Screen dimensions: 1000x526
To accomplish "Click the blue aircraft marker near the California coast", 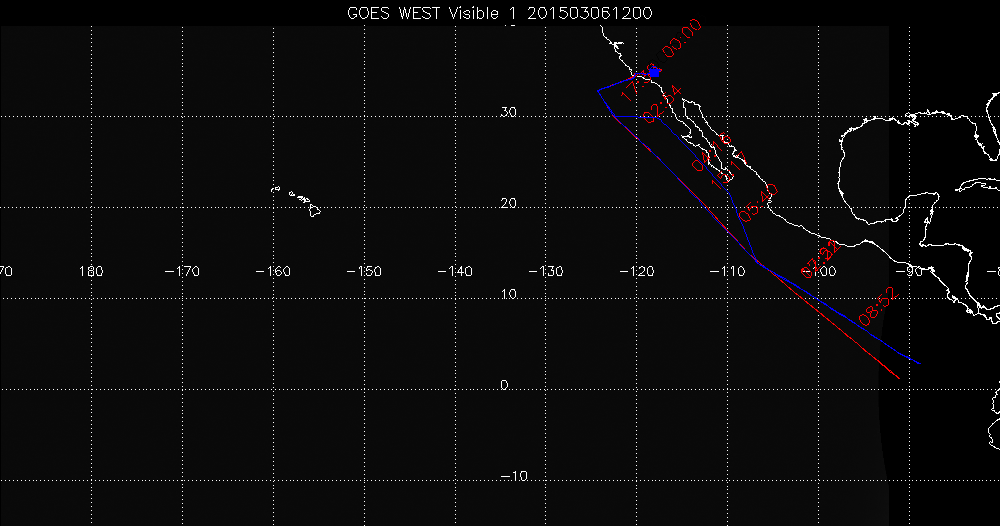I will (655, 72).
